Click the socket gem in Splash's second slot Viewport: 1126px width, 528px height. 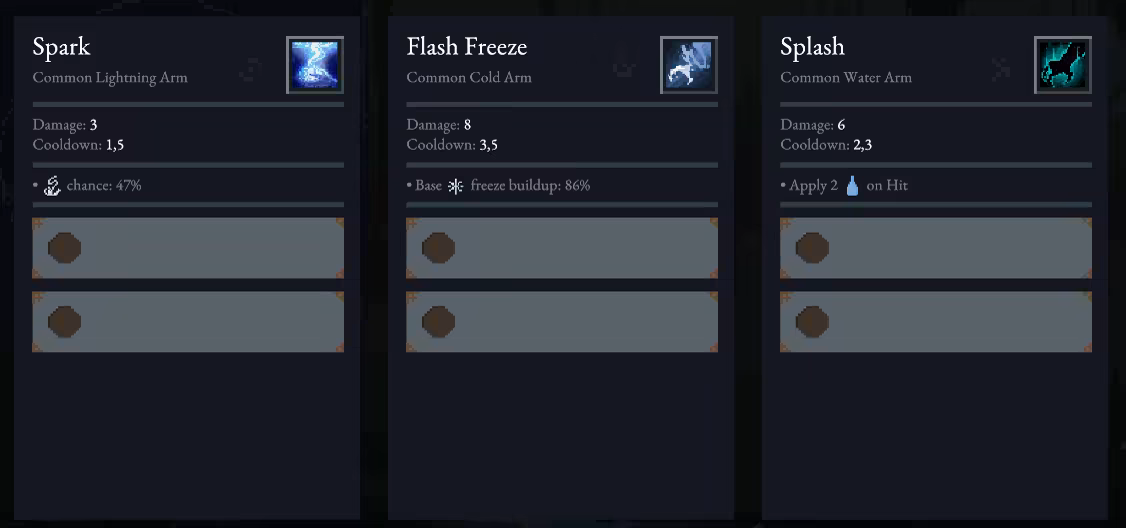pos(812,322)
